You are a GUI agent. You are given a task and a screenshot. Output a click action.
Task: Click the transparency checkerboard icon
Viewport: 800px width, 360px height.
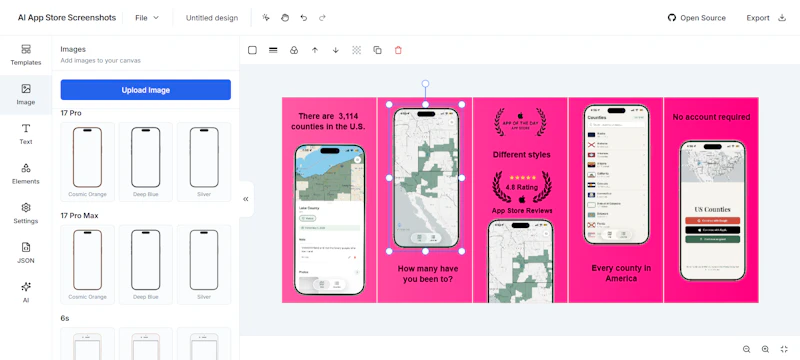pos(357,50)
